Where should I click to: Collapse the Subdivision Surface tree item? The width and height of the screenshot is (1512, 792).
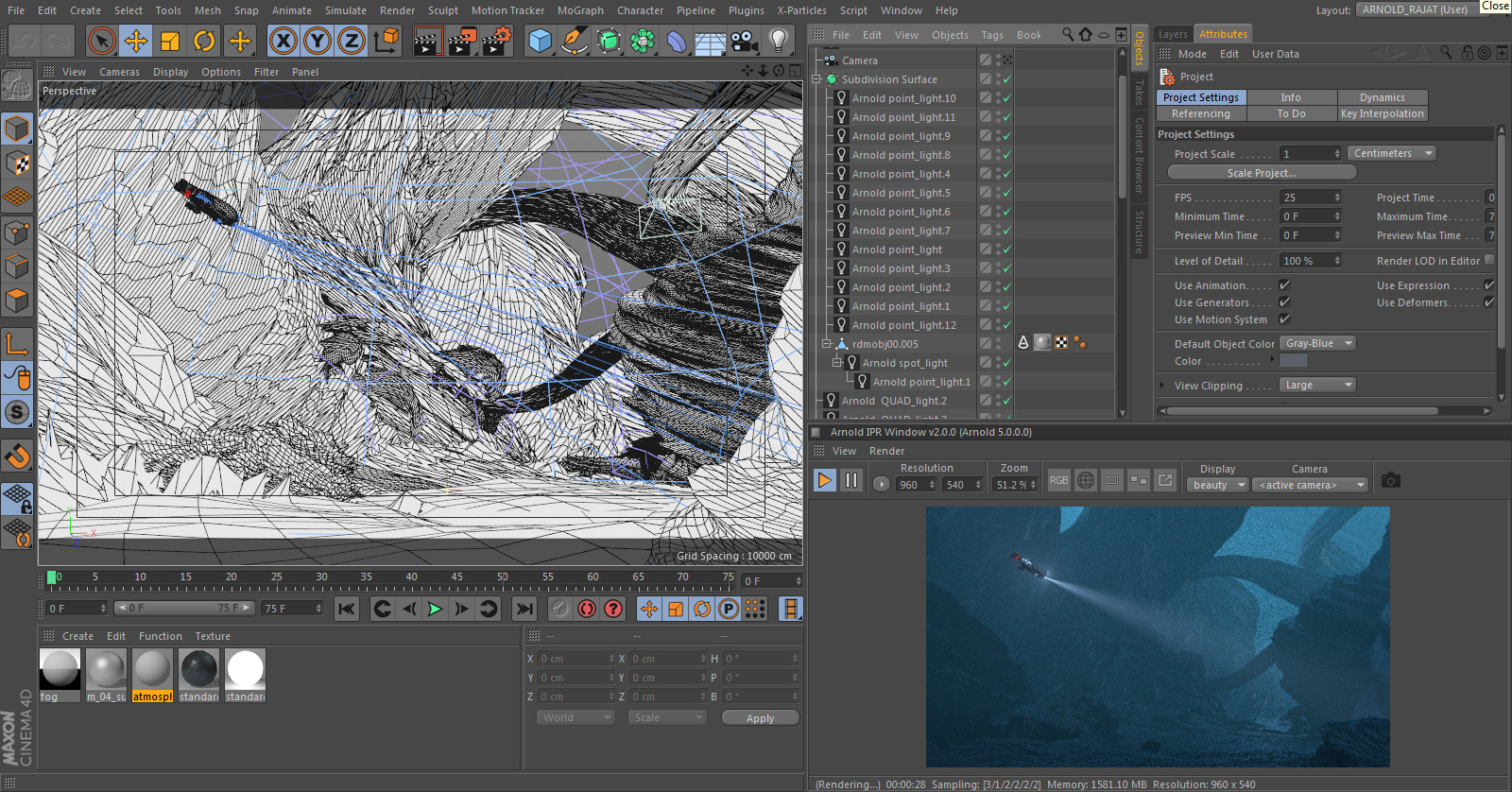(816, 79)
